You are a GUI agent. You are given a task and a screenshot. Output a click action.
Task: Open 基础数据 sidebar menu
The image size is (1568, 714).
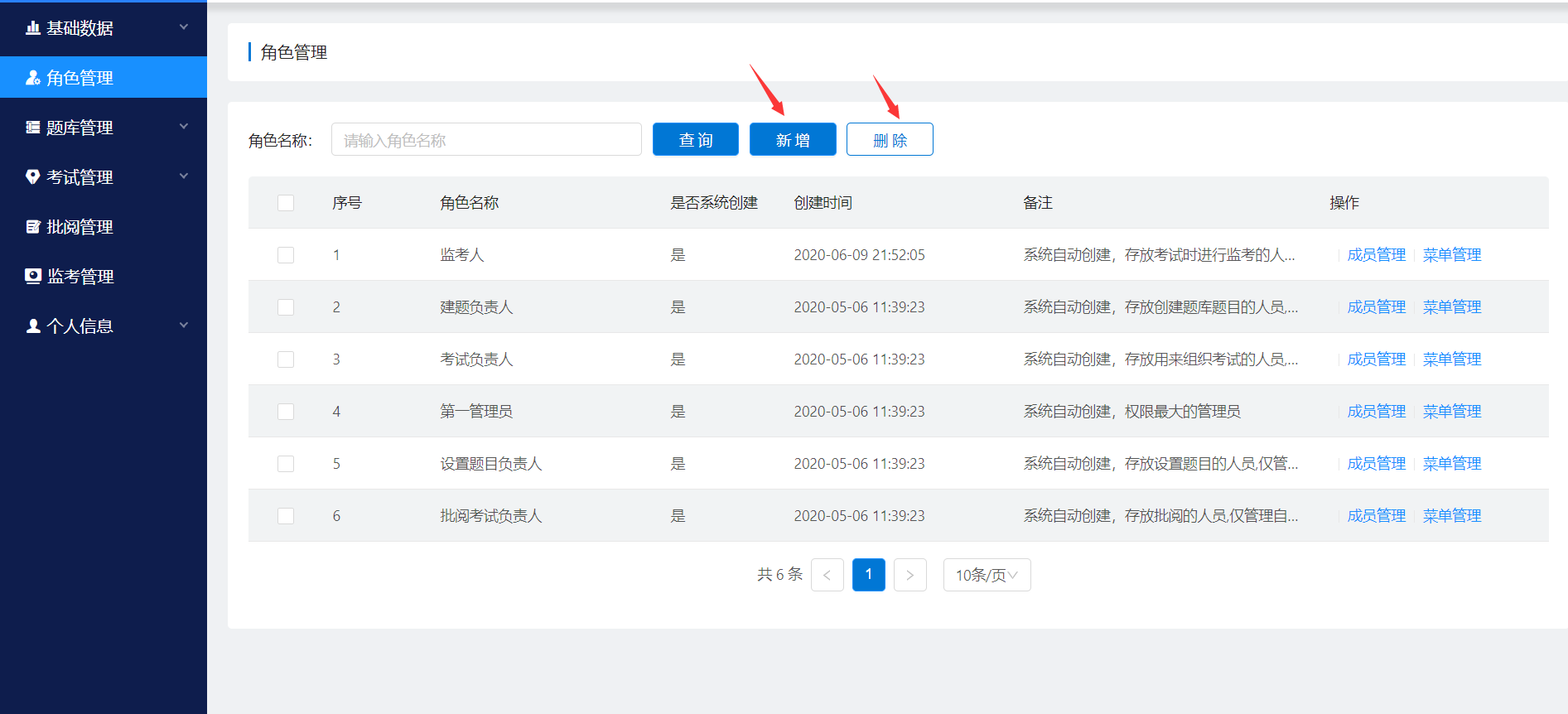click(104, 28)
